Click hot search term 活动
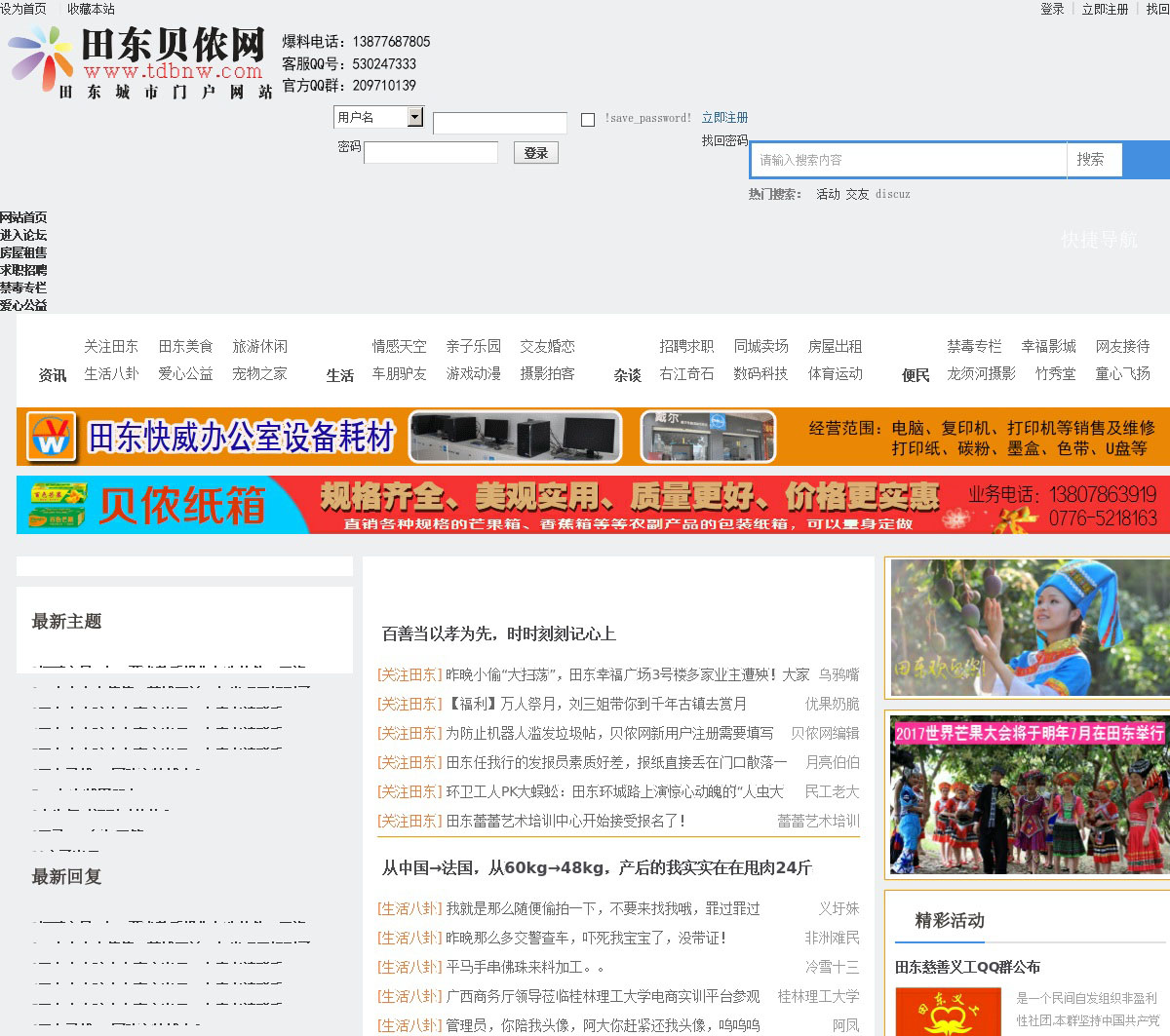 [828, 194]
